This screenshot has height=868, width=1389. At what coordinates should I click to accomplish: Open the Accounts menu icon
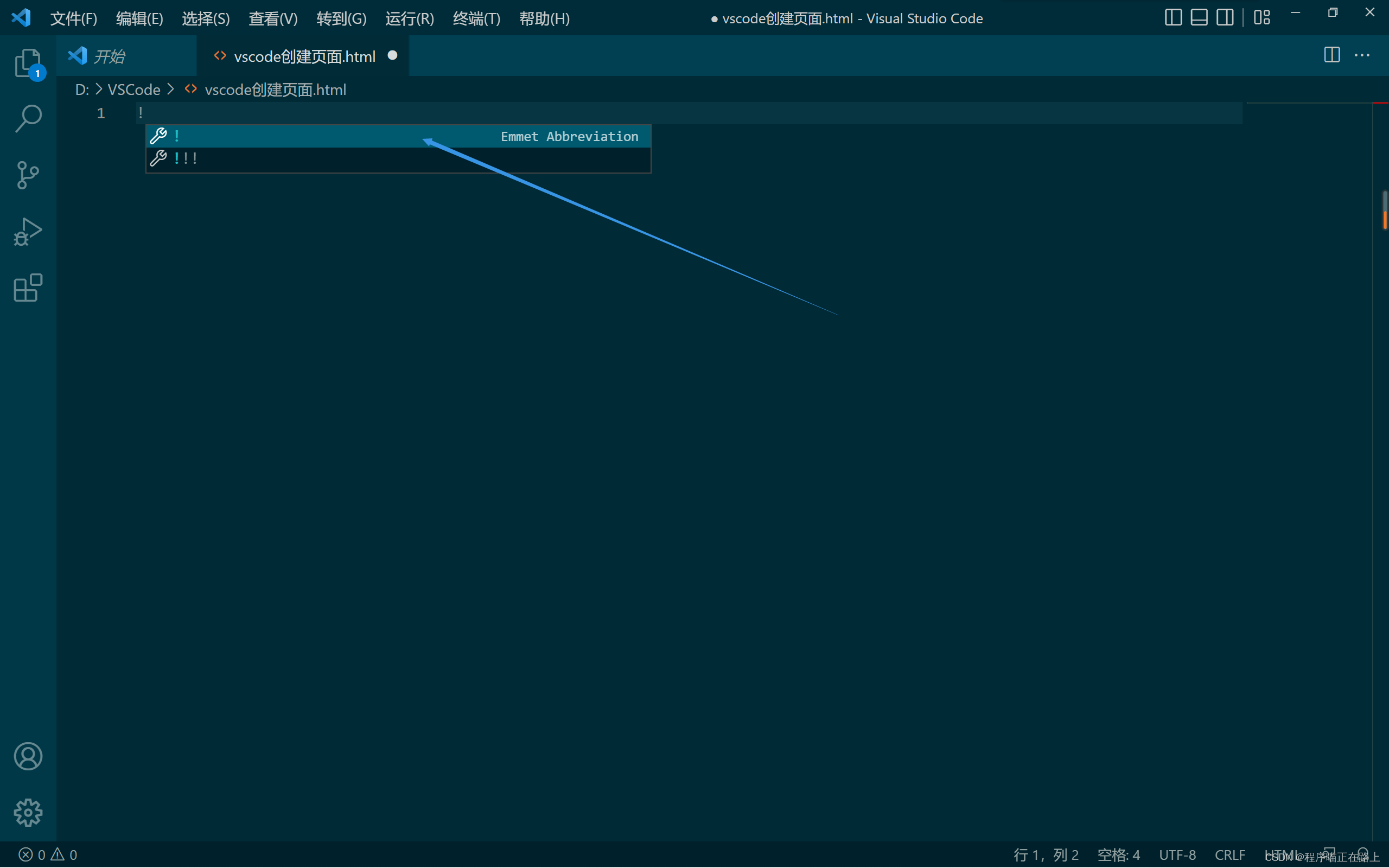point(28,756)
